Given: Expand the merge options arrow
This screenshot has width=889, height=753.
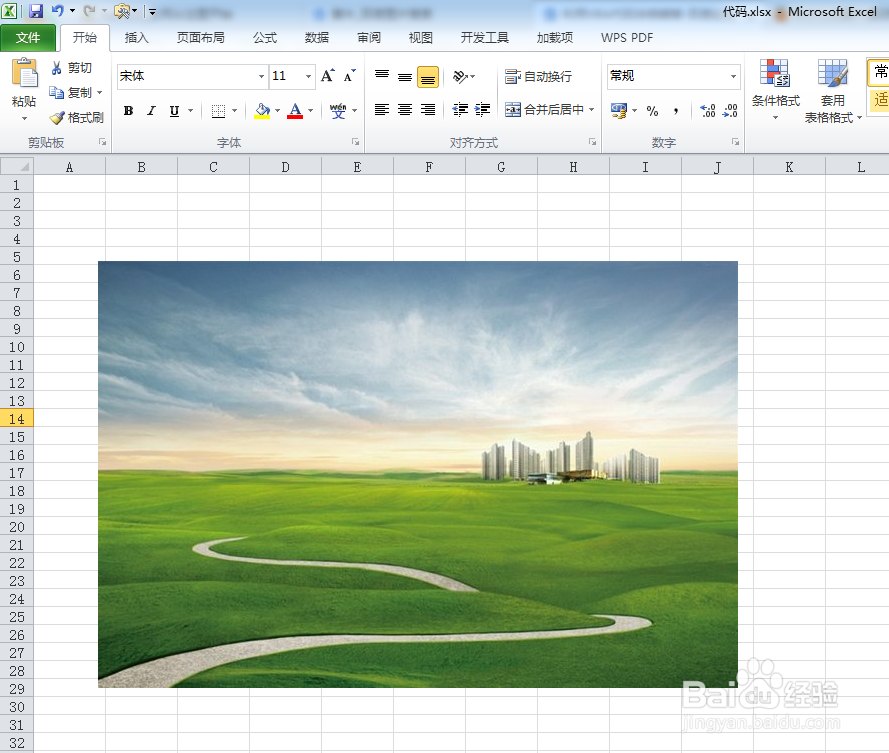Looking at the screenshot, I should (x=591, y=109).
